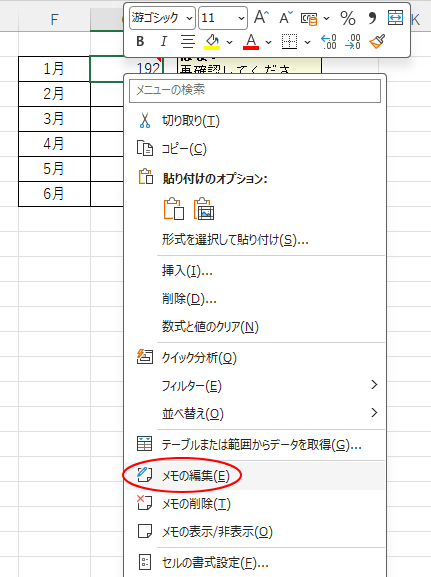
Task: Open セルの書式設定(F)...
Action: tap(255, 562)
